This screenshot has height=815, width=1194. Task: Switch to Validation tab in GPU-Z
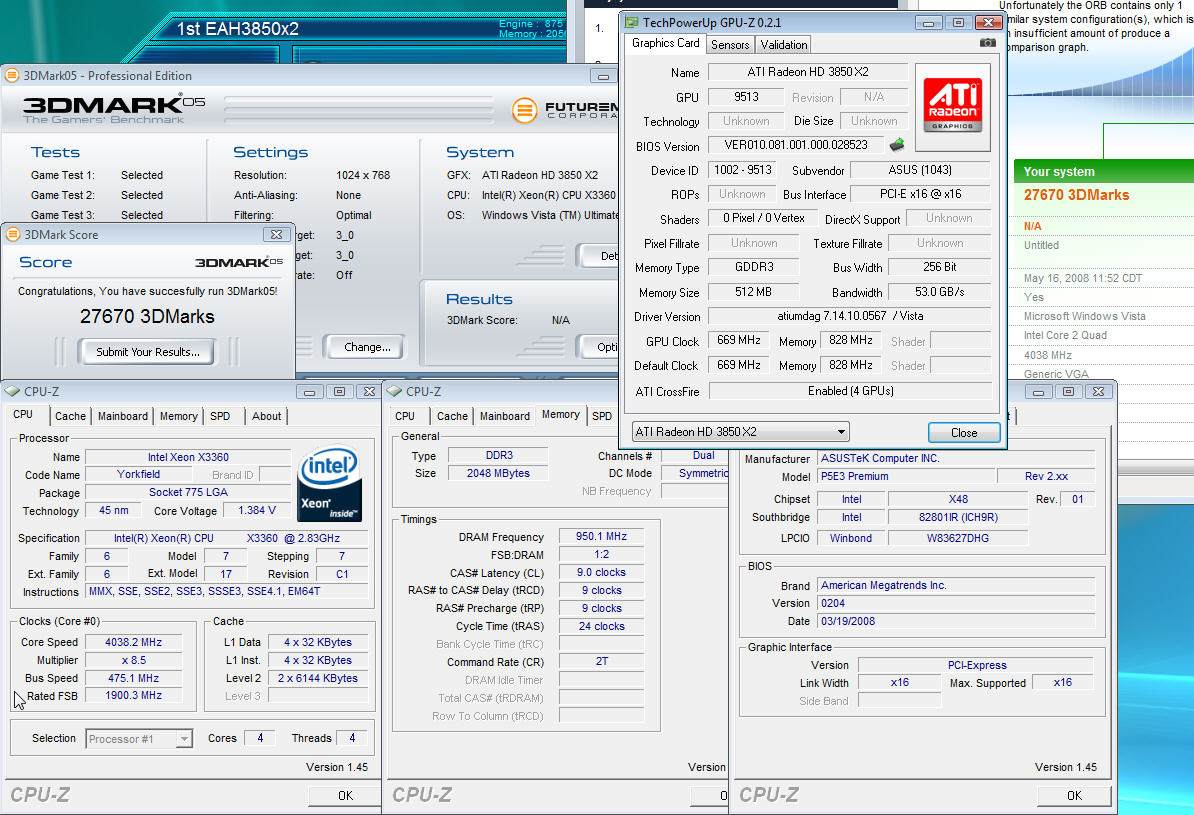point(784,45)
